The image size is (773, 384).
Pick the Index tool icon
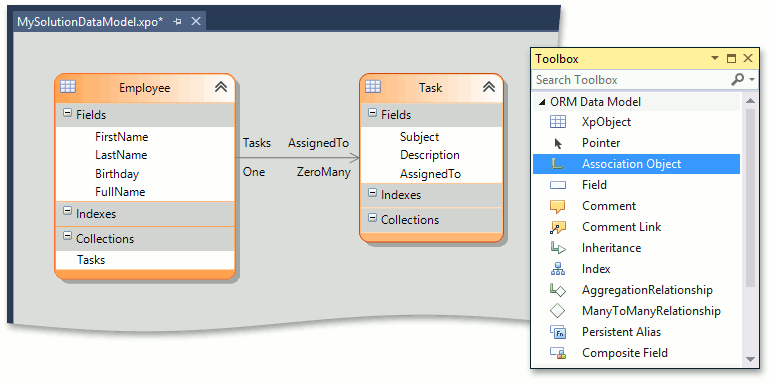[558, 269]
